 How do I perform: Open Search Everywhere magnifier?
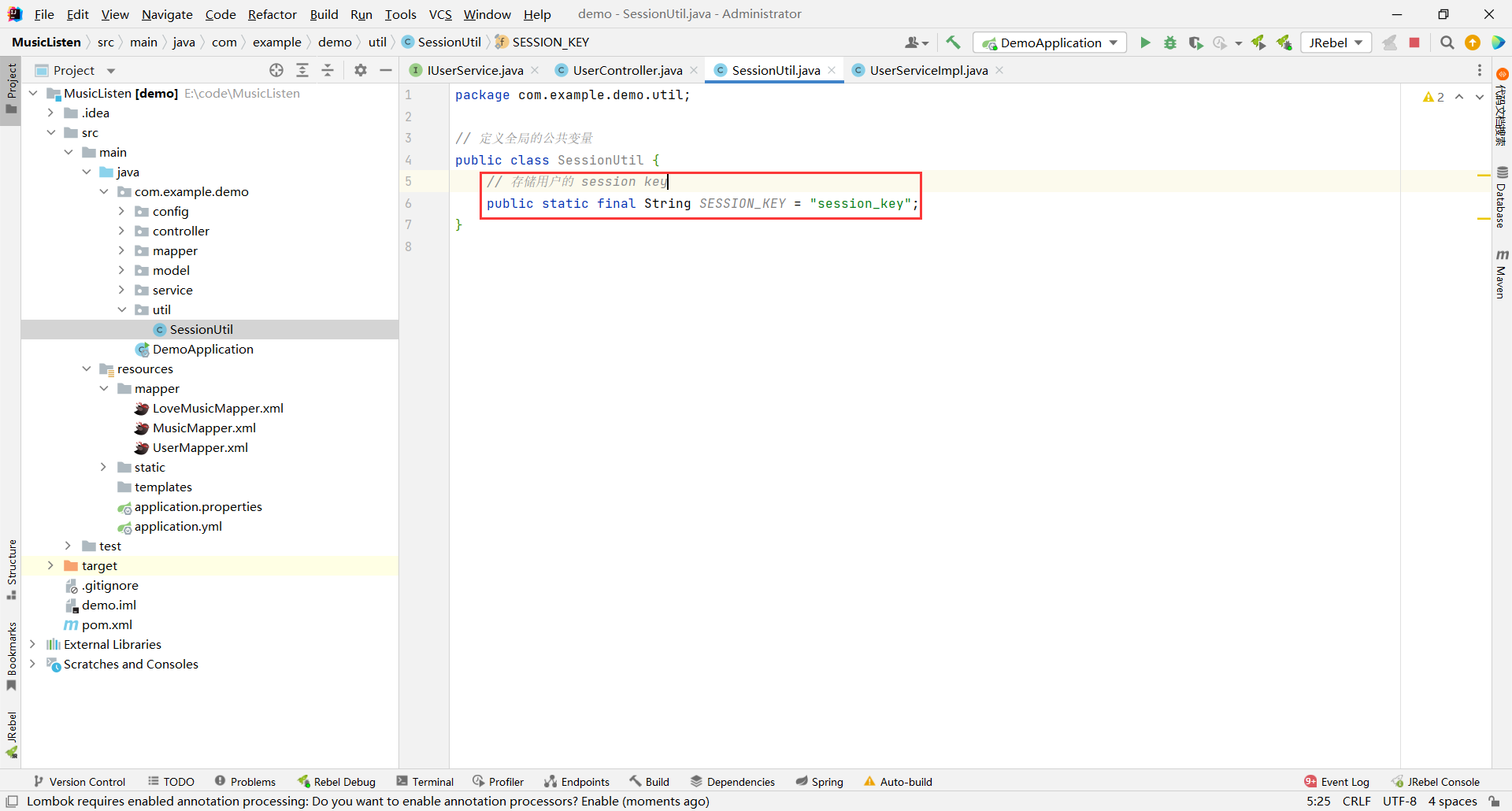[1447, 43]
